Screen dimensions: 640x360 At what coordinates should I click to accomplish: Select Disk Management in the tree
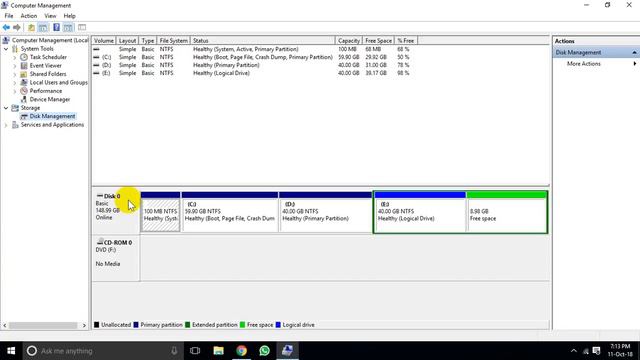52,116
